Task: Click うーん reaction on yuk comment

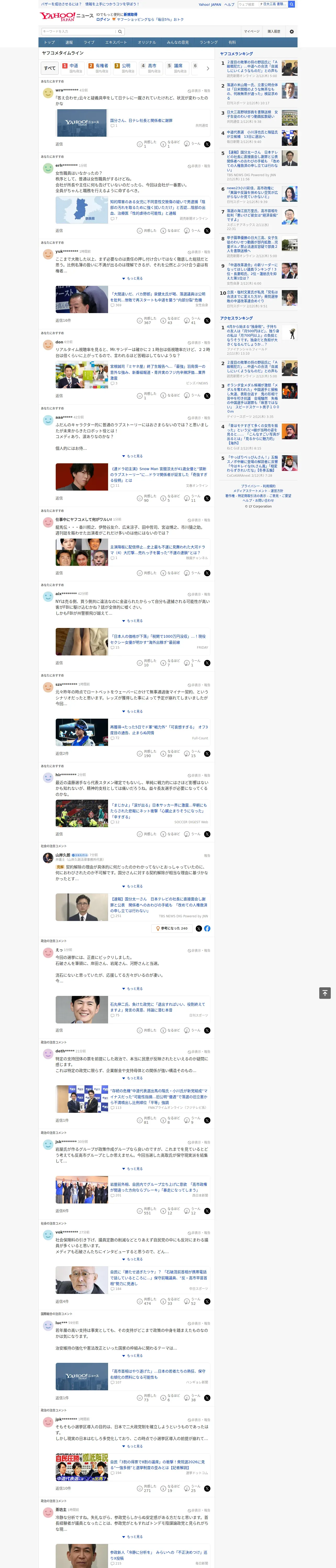Action: [x=193, y=320]
